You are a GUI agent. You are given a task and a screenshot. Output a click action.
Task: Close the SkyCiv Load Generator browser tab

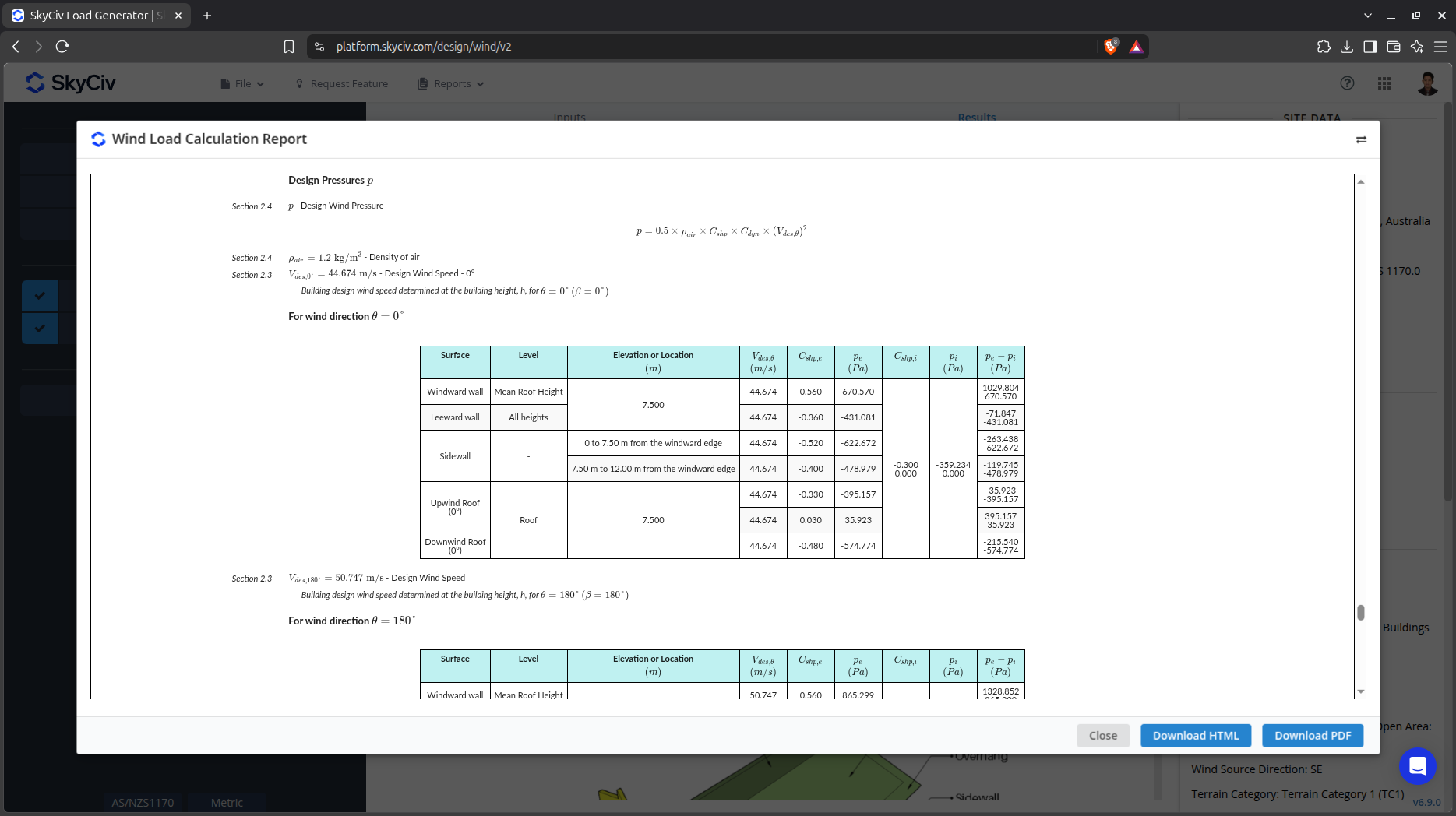pyautogui.click(x=178, y=16)
